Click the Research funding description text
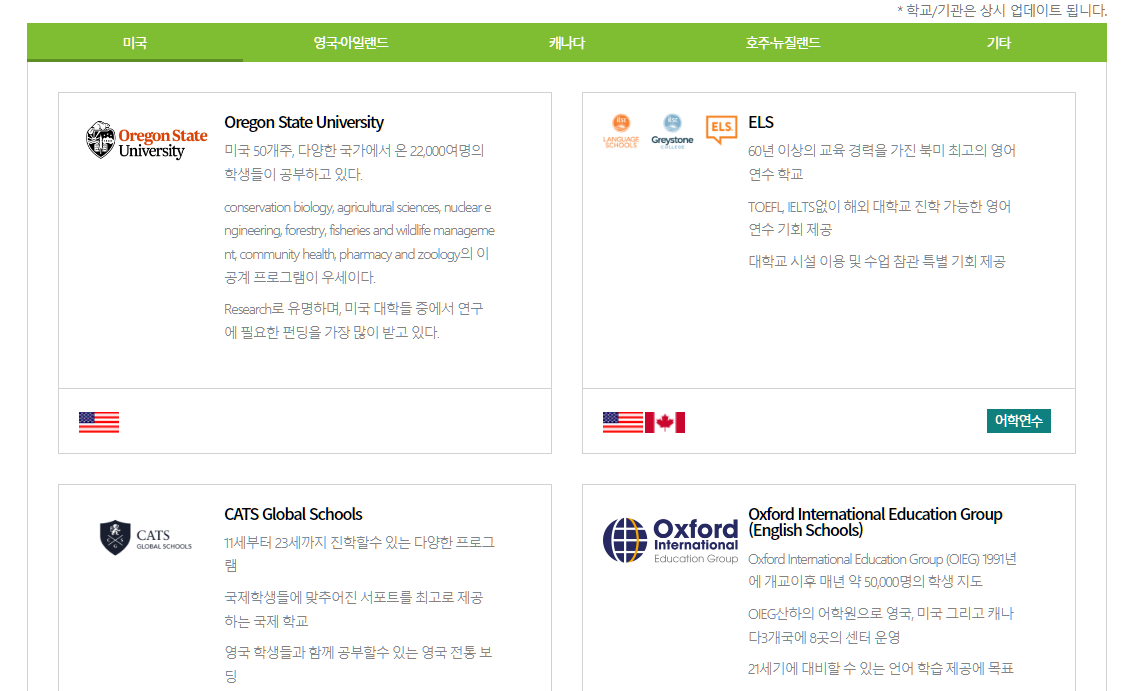Image resolution: width=1131 pixels, height=691 pixels. (353, 320)
